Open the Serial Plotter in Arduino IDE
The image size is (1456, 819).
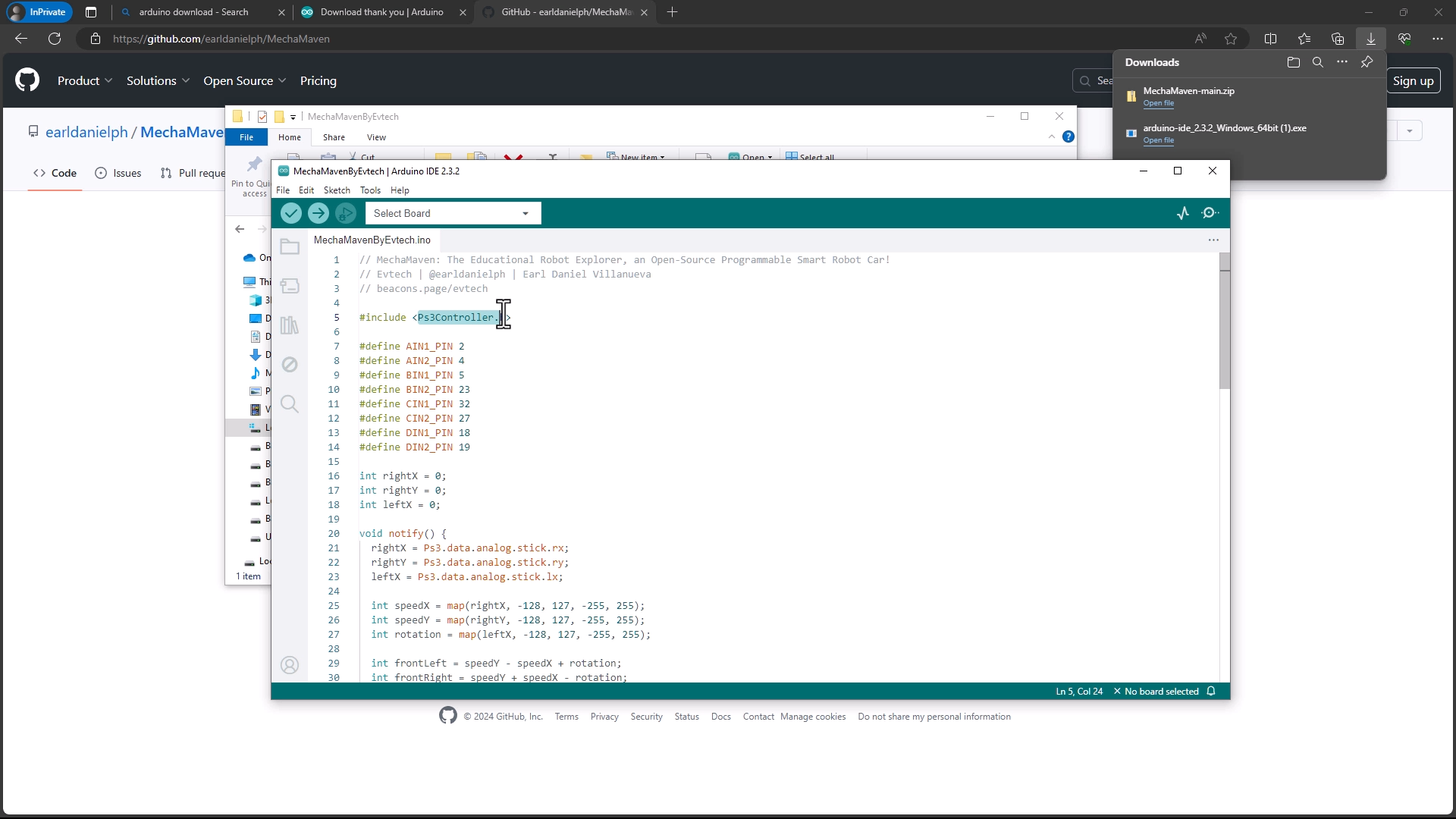tap(1183, 213)
